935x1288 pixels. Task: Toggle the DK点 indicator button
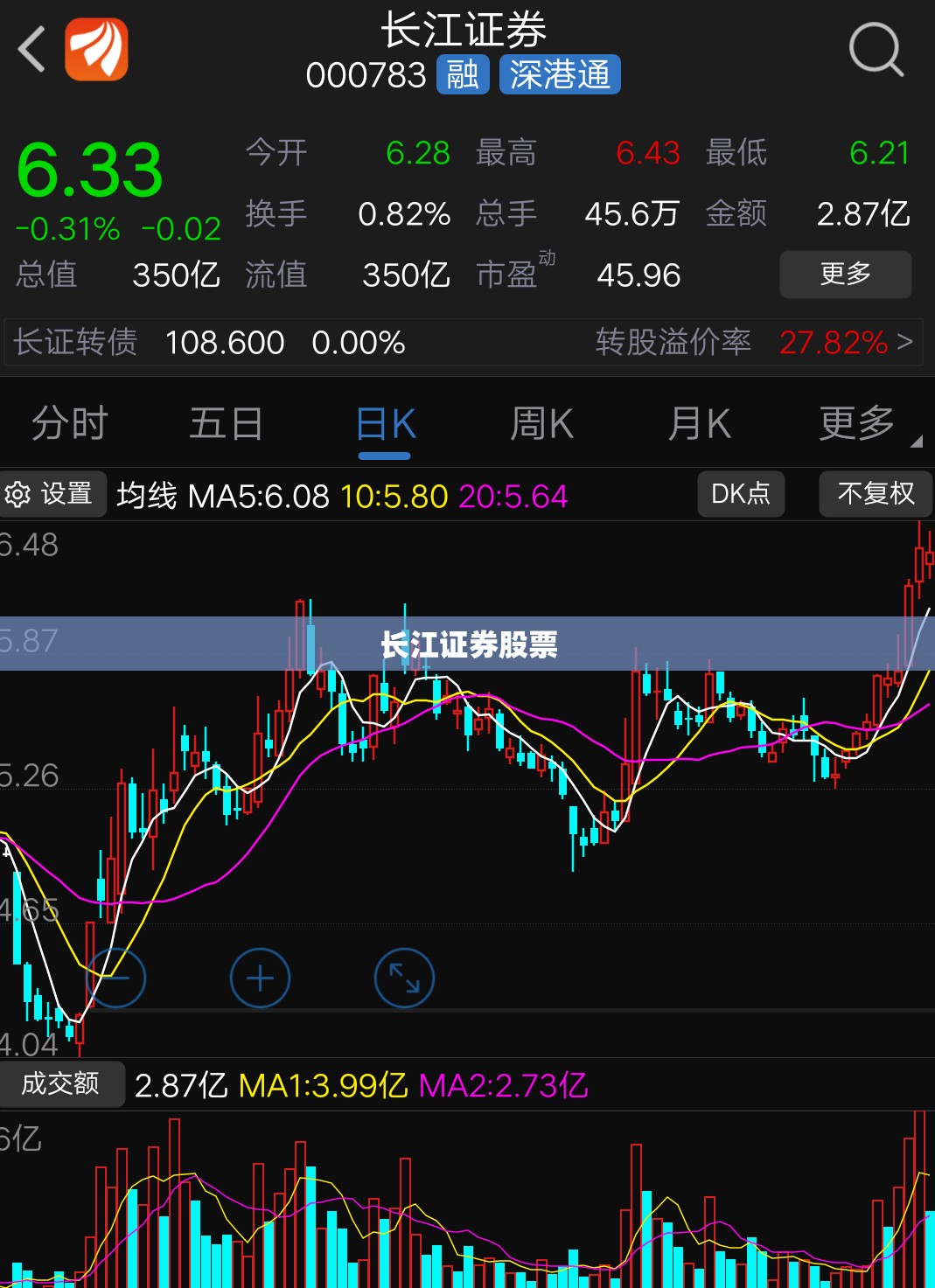(x=741, y=494)
